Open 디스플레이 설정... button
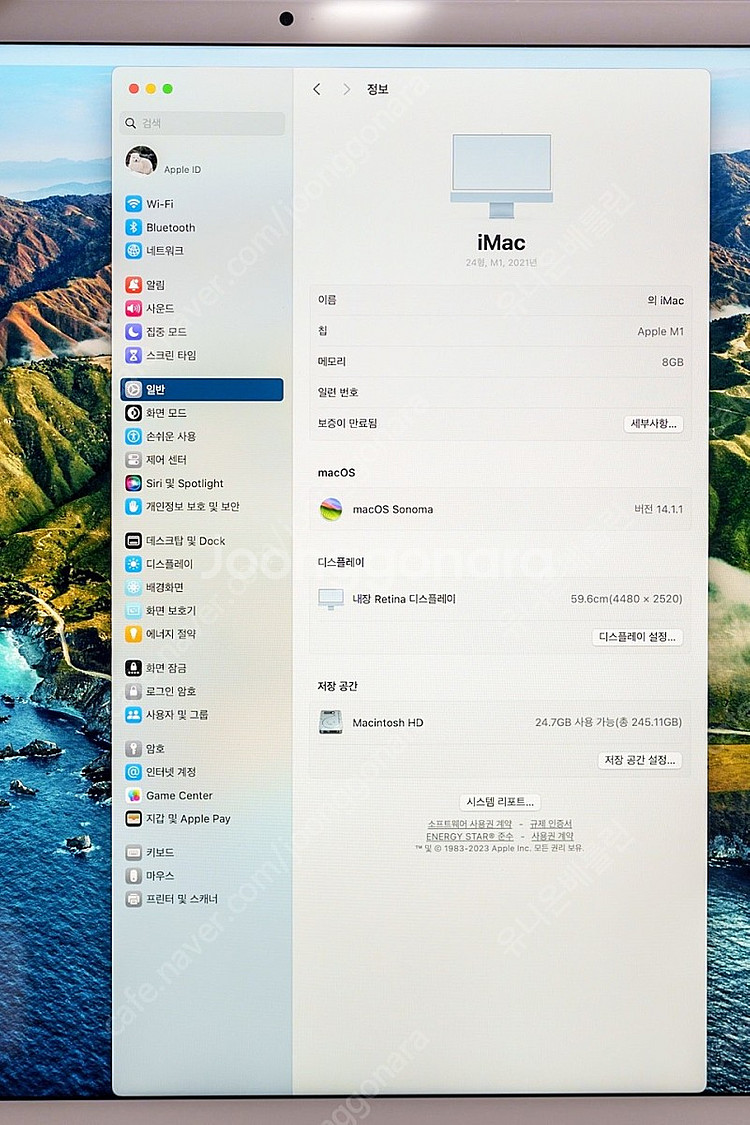Image resolution: width=750 pixels, height=1125 pixels. click(x=637, y=636)
